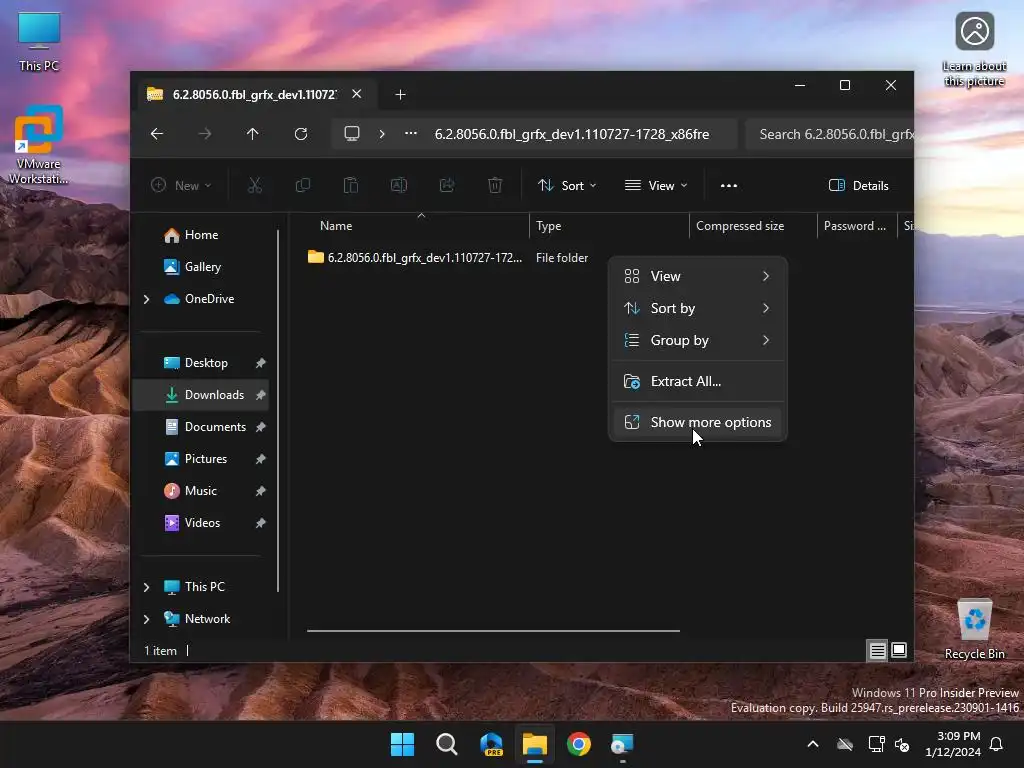Click File Explorer icon in taskbar
Viewport: 1024px width, 768px height.
coord(535,744)
